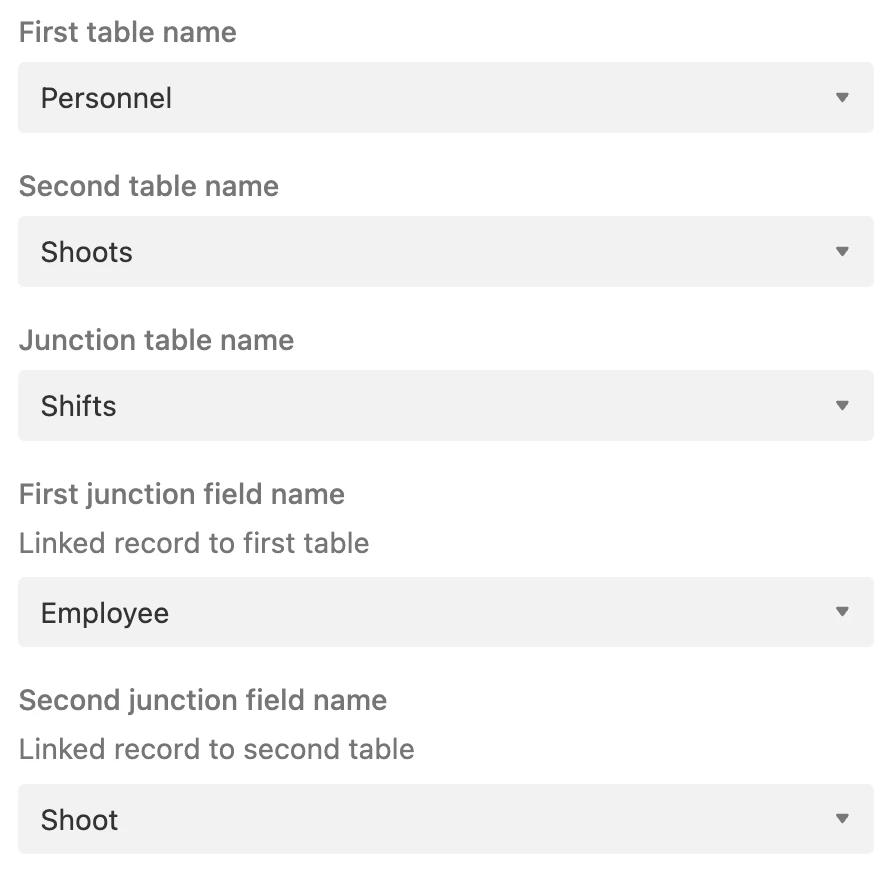Click the arrow icon next to Shifts

842,406
